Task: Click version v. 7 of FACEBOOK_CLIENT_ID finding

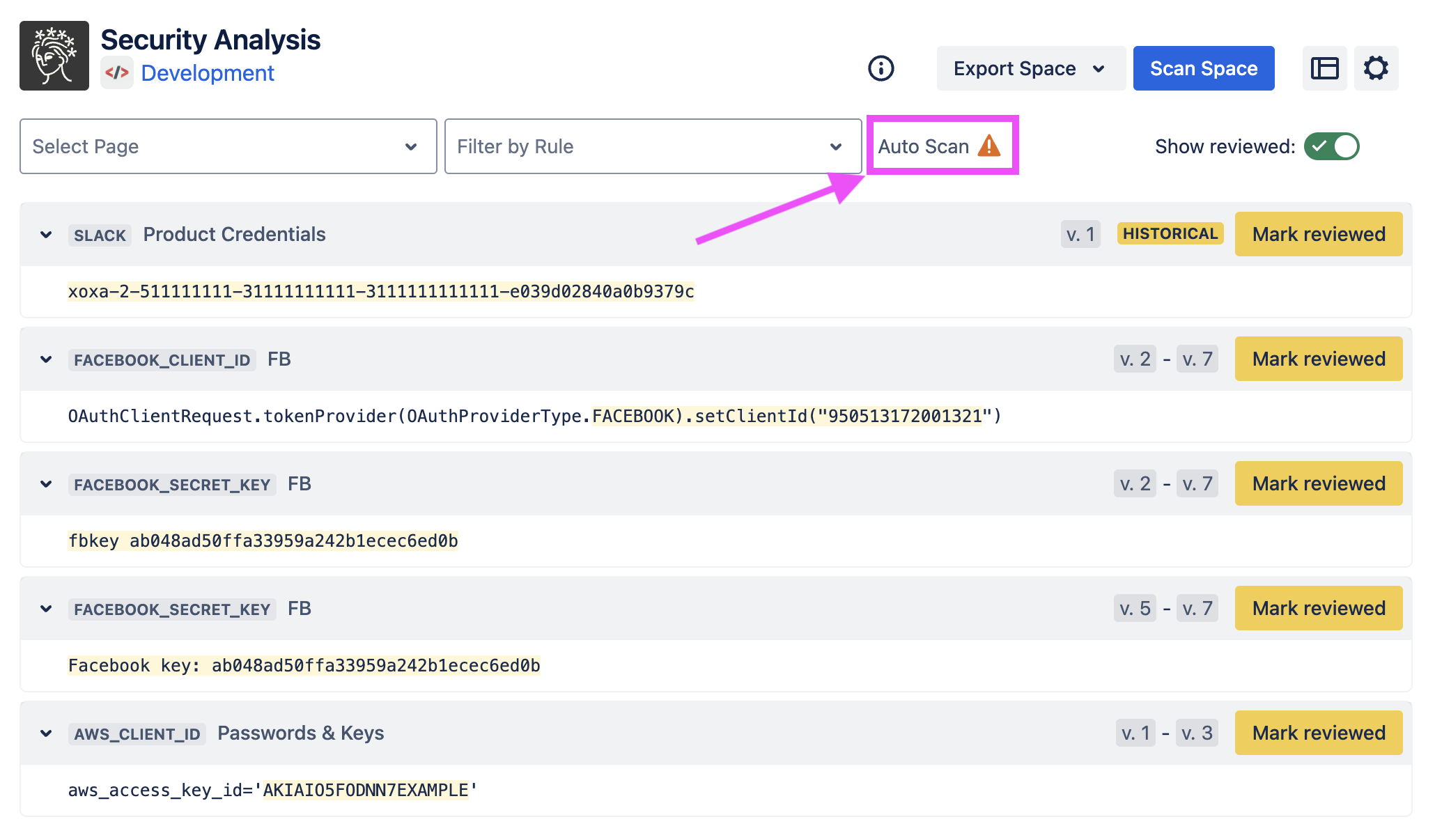Action: (x=1197, y=359)
